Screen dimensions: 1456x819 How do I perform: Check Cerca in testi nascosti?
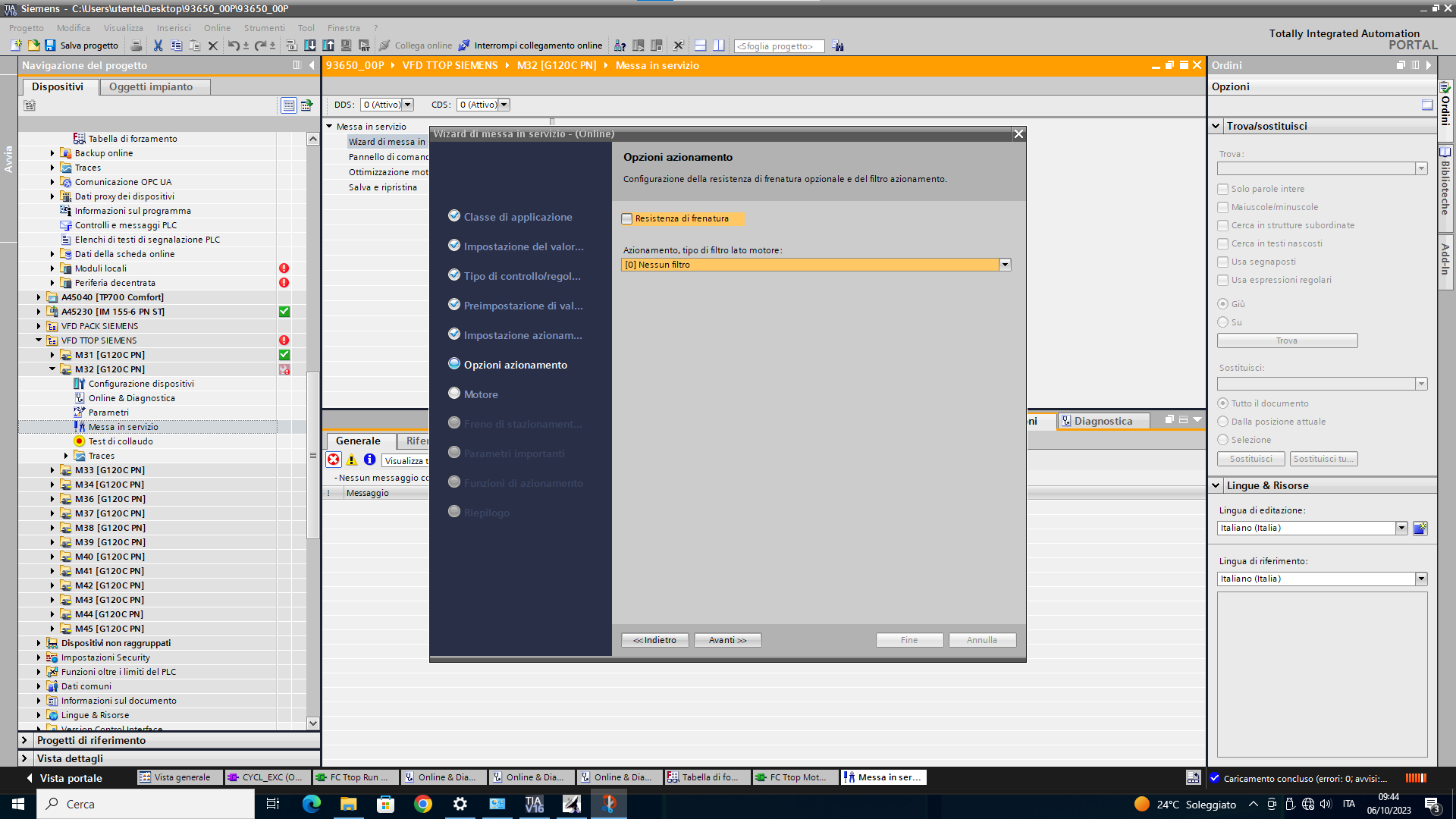(x=1222, y=243)
